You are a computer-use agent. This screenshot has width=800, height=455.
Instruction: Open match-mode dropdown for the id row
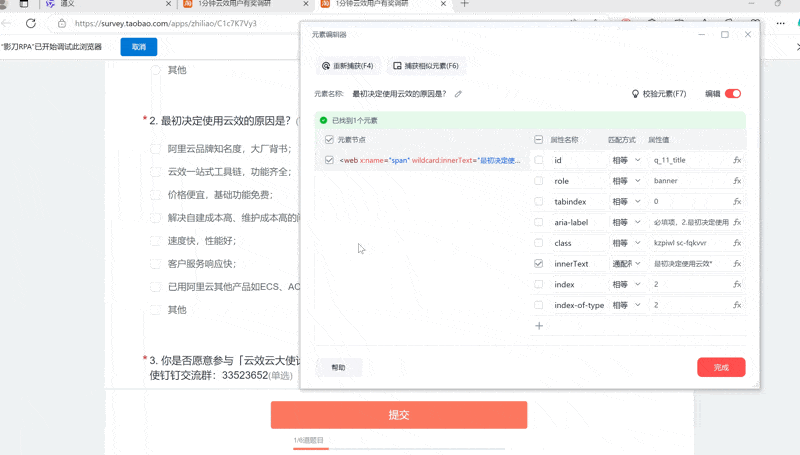[626, 160]
